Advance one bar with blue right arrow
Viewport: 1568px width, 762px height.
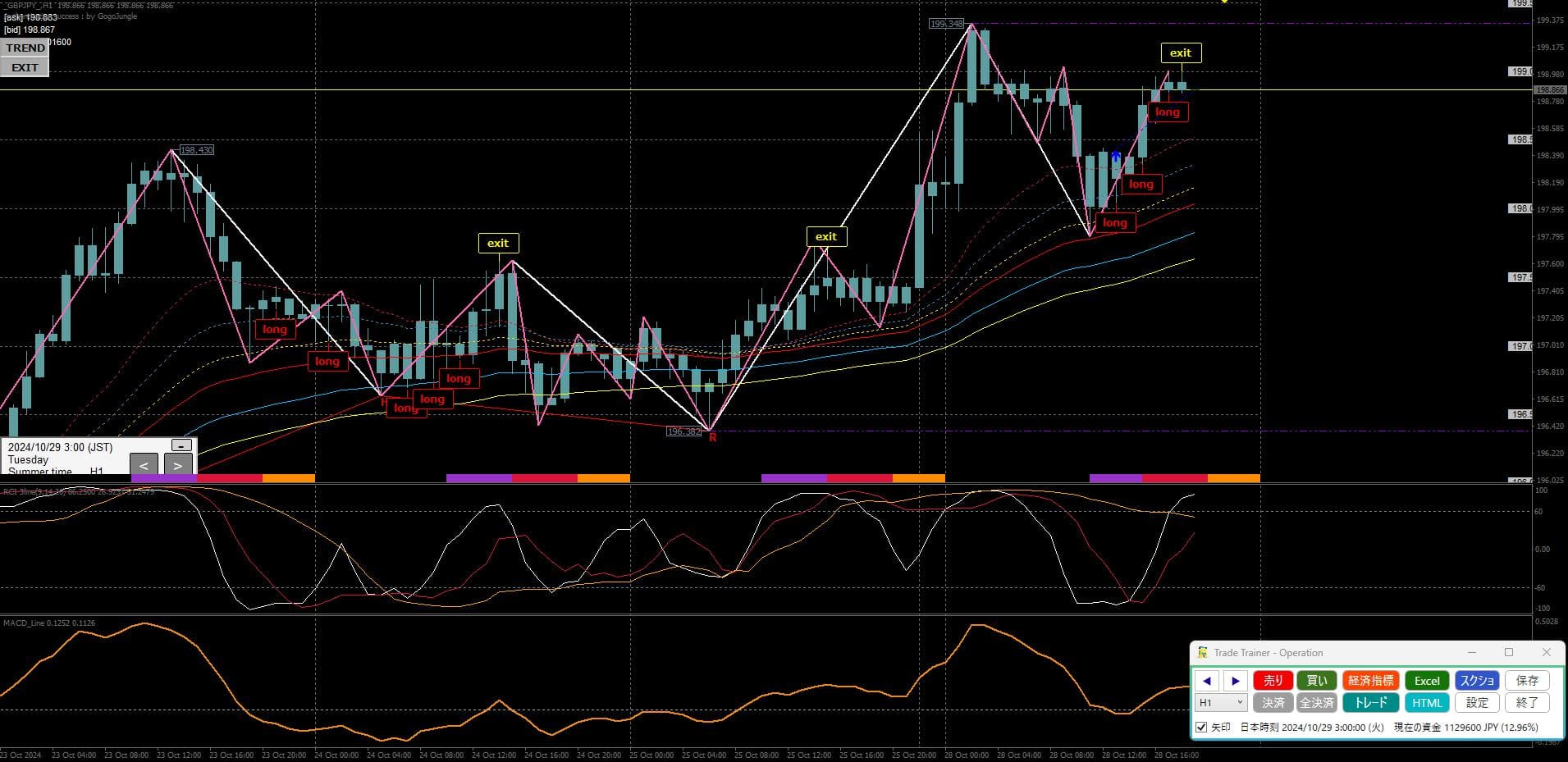click(1235, 681)
